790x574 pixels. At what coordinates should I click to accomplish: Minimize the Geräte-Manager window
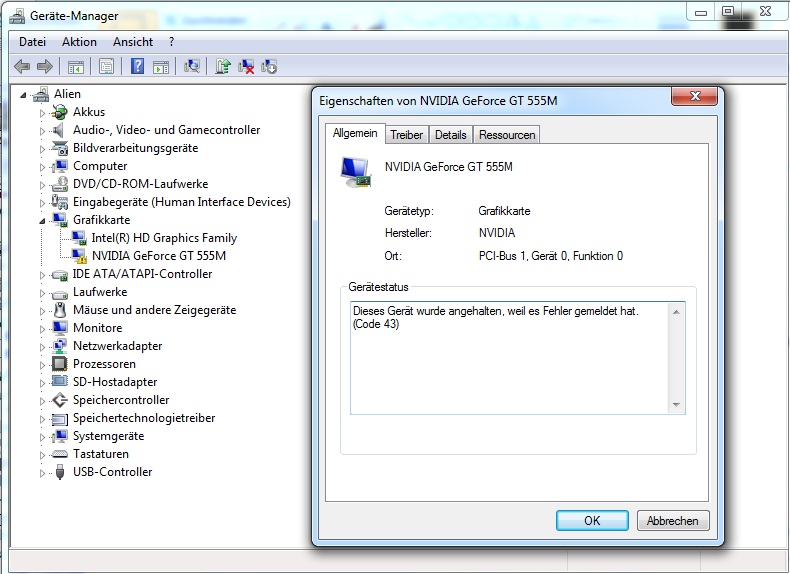(x=701, y=12)
